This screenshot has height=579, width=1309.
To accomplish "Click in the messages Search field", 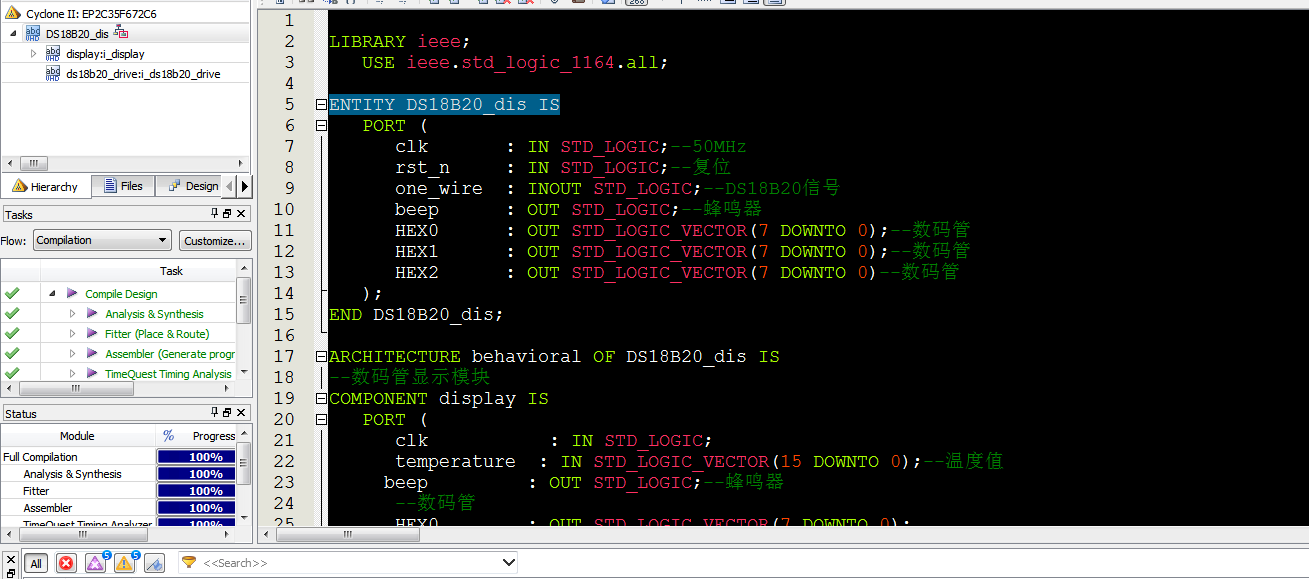I will (348, 563).
